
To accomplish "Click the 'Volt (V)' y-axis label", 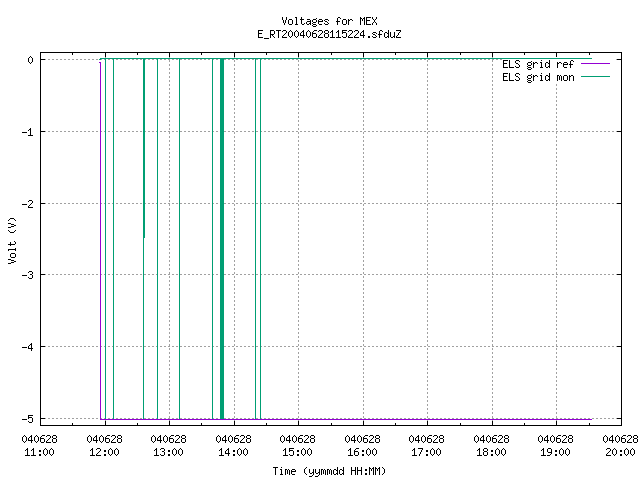I will pos(12,240).
